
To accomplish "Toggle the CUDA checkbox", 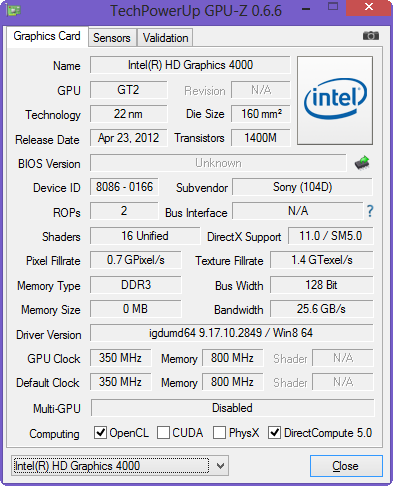I will click(163, 433).
